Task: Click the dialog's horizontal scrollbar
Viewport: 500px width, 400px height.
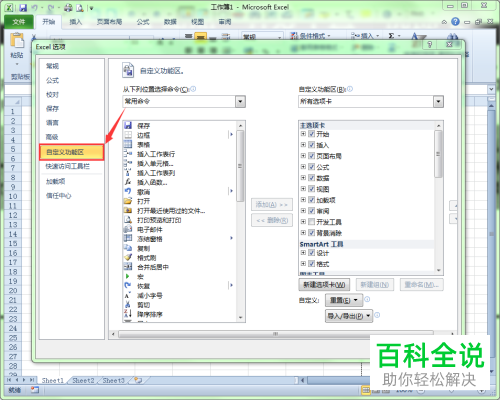Action: [276, 334]
